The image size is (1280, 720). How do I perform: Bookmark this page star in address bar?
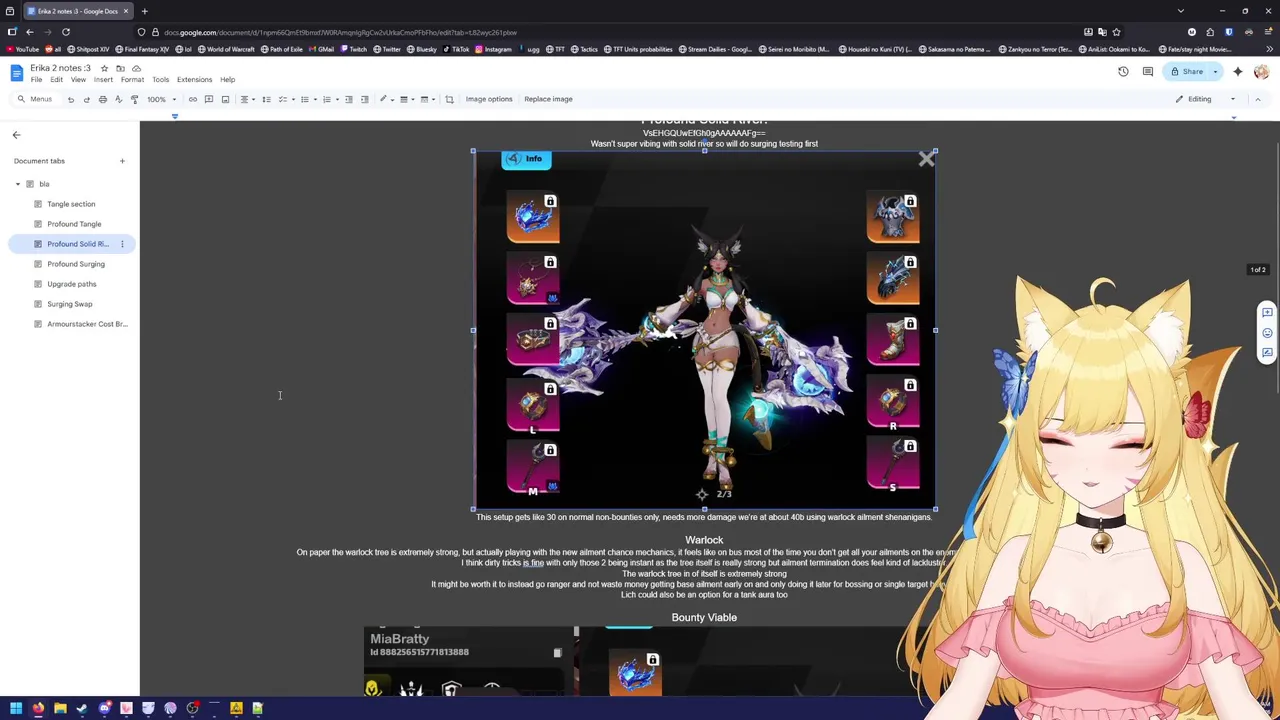1117,32
